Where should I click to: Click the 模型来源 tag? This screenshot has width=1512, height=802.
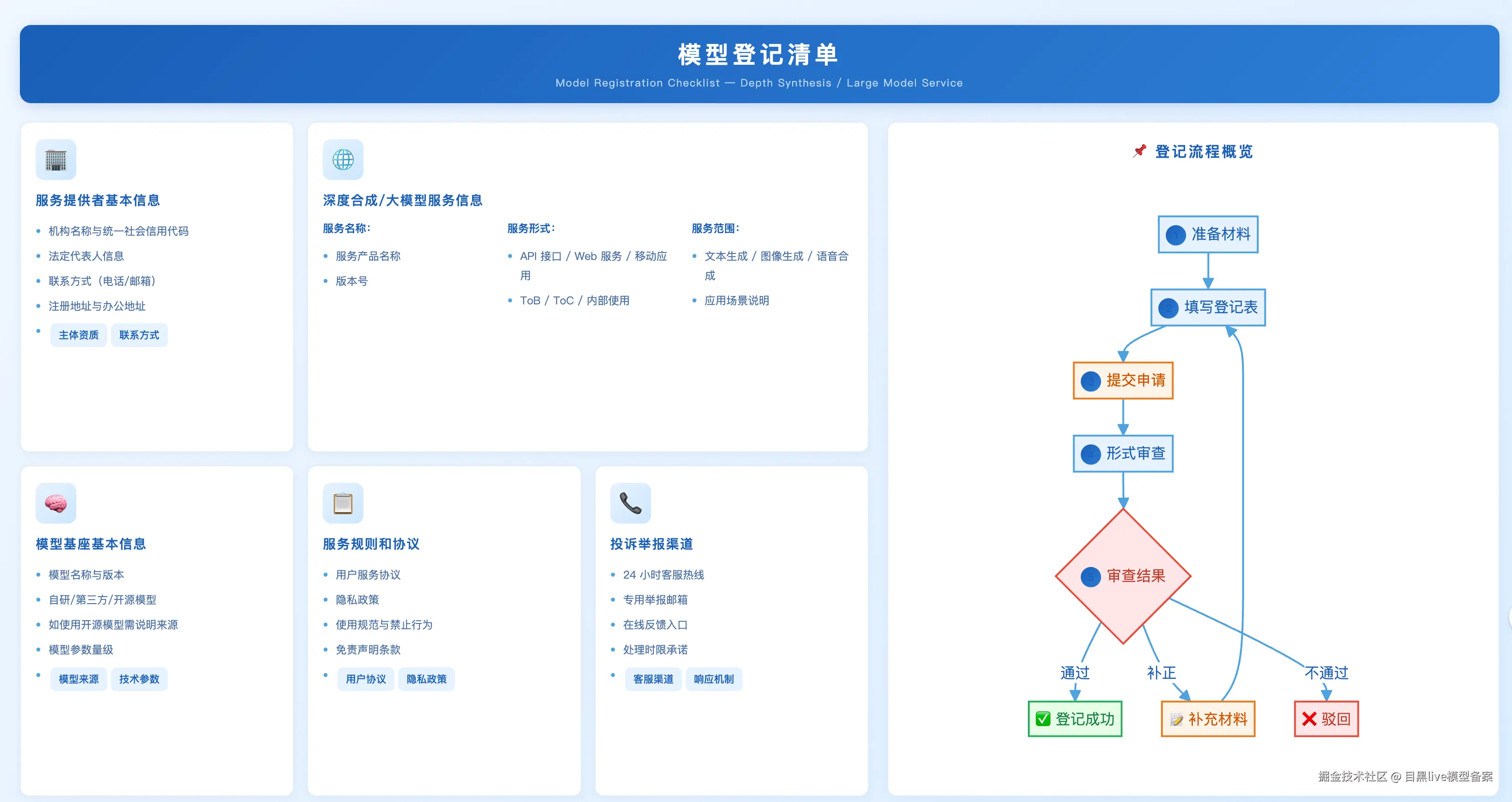79,679
